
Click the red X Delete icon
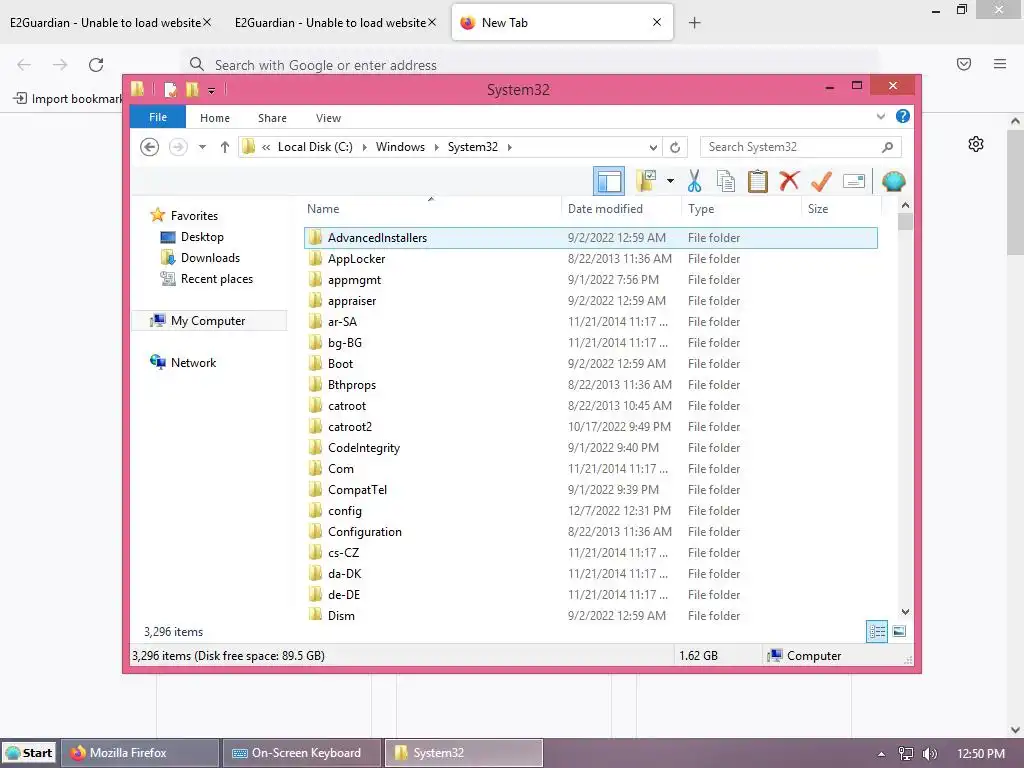[789, 180]
